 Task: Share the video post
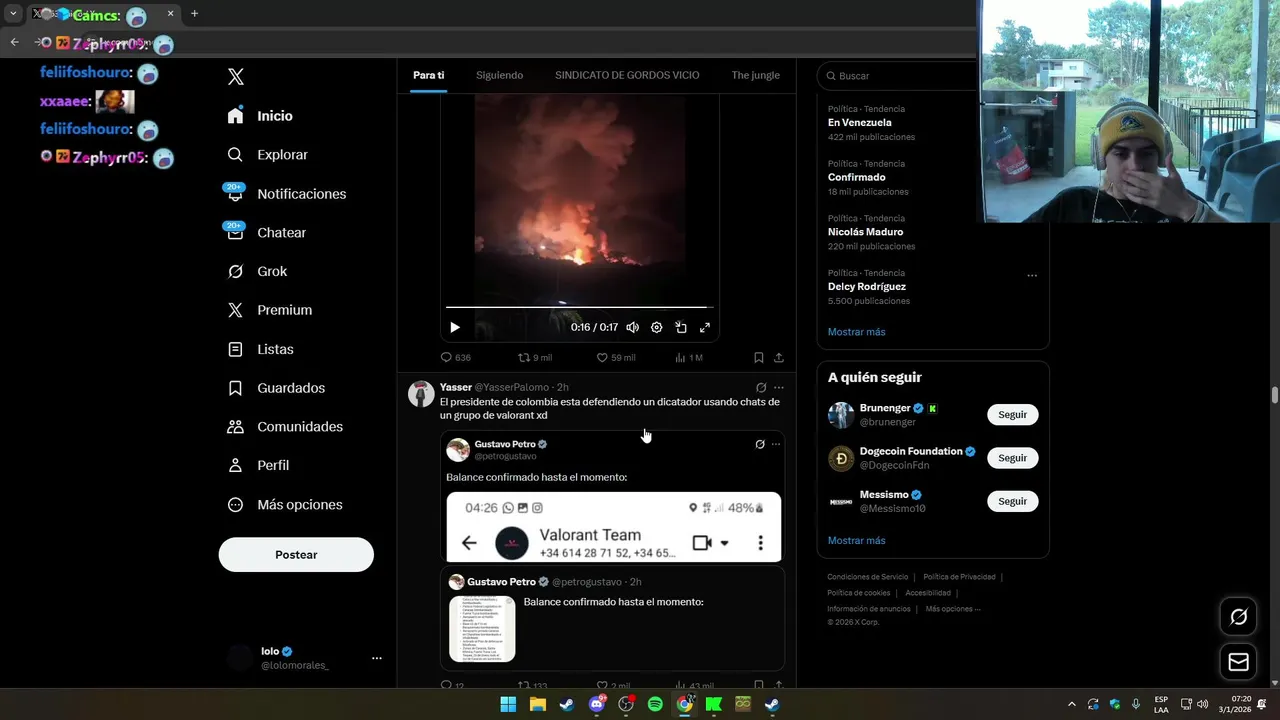(x=779, y=357)
